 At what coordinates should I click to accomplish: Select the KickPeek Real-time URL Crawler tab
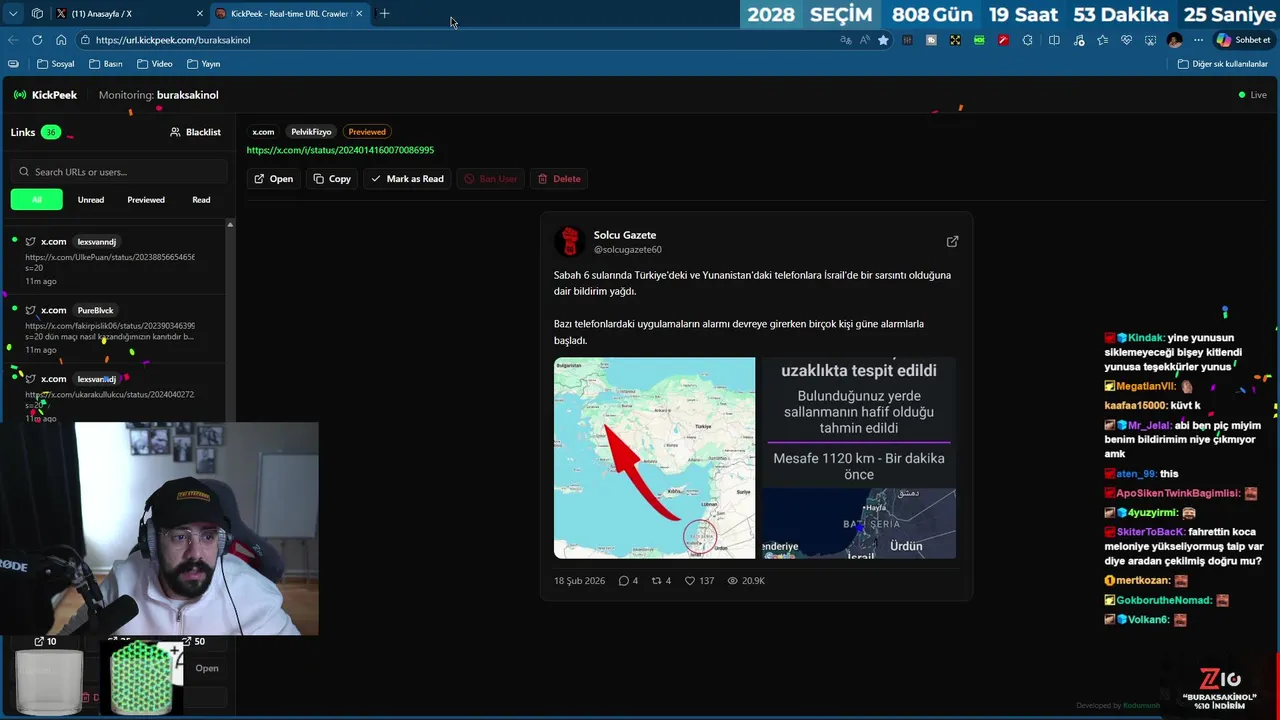(290, 14)
